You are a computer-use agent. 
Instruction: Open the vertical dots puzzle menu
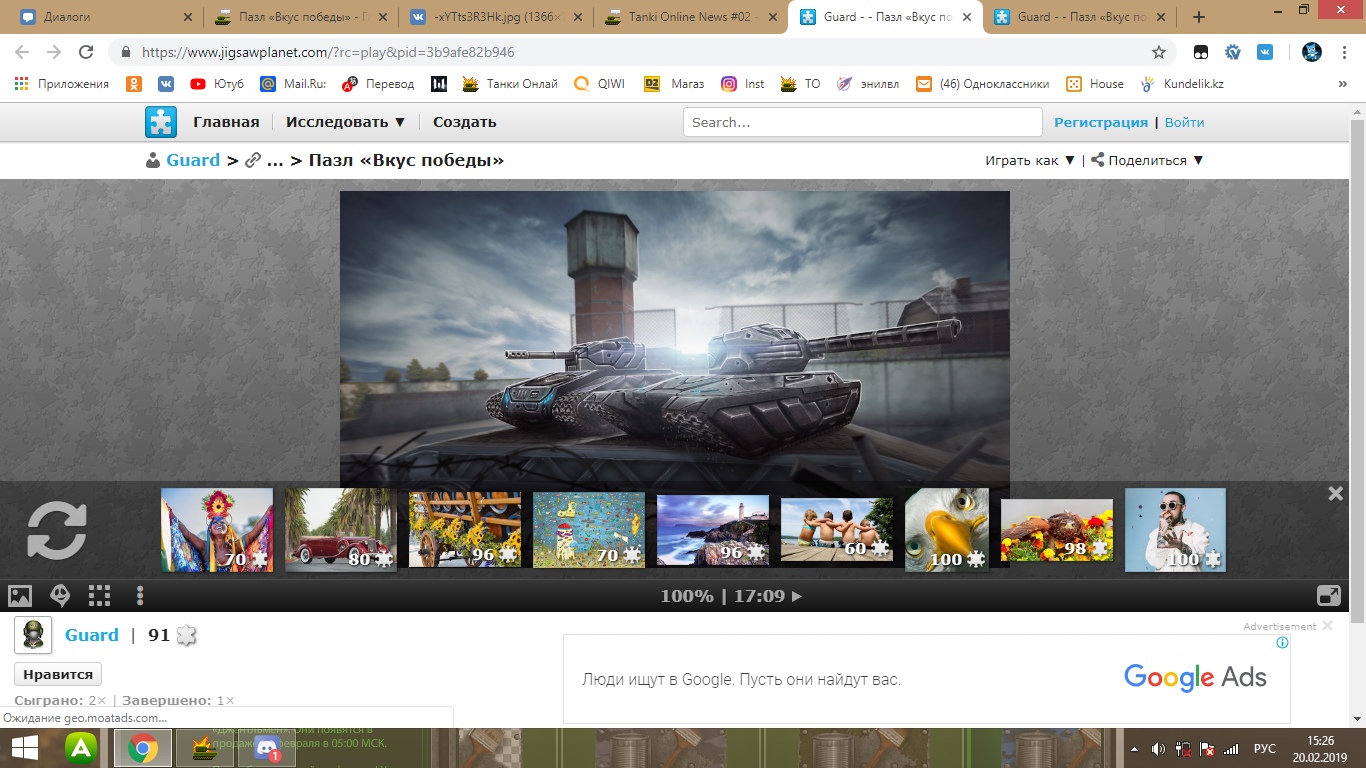[140, 596]
